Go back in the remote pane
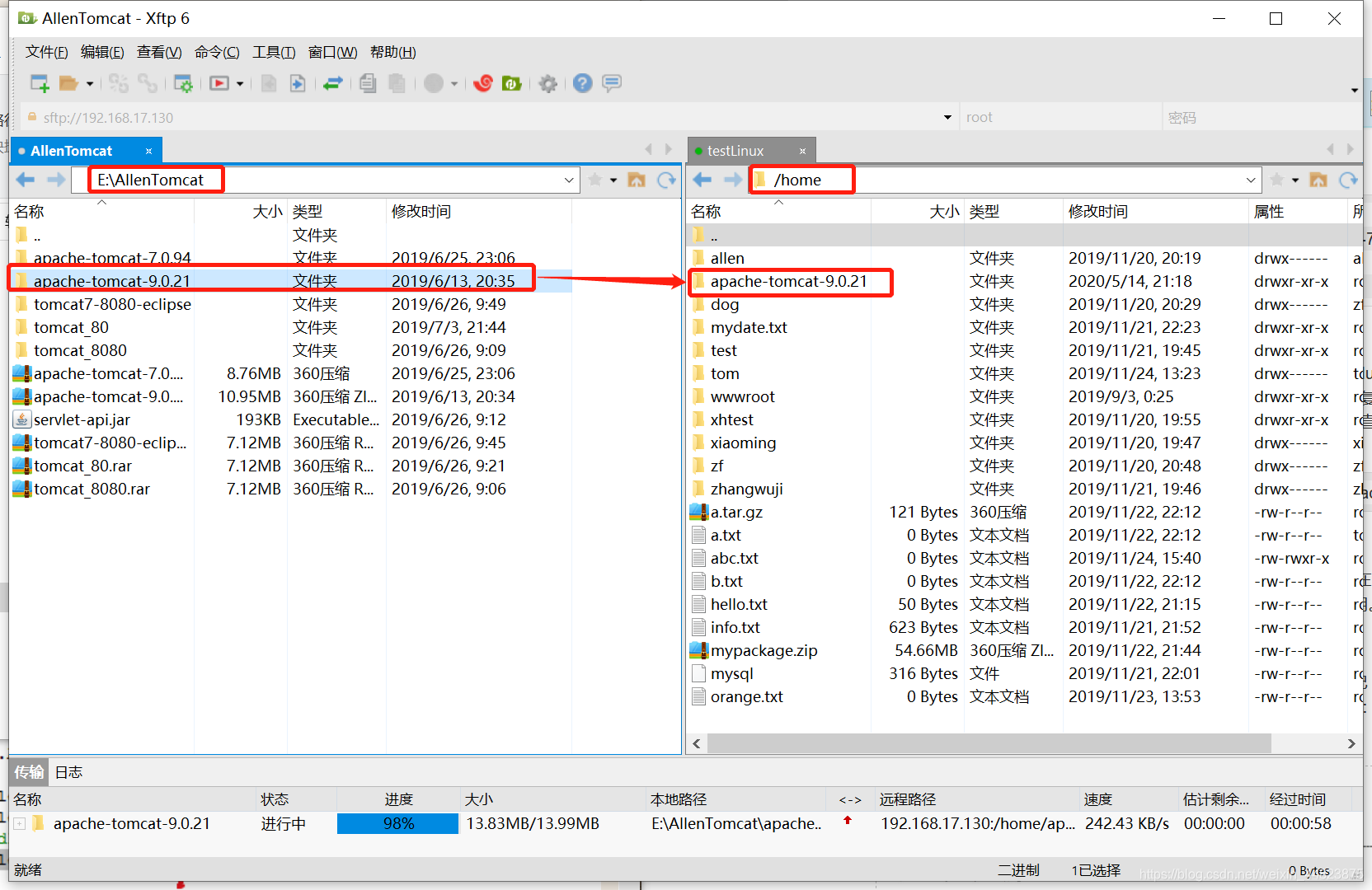This screenshot has width=1372, height=890. (x=702, y=180)
